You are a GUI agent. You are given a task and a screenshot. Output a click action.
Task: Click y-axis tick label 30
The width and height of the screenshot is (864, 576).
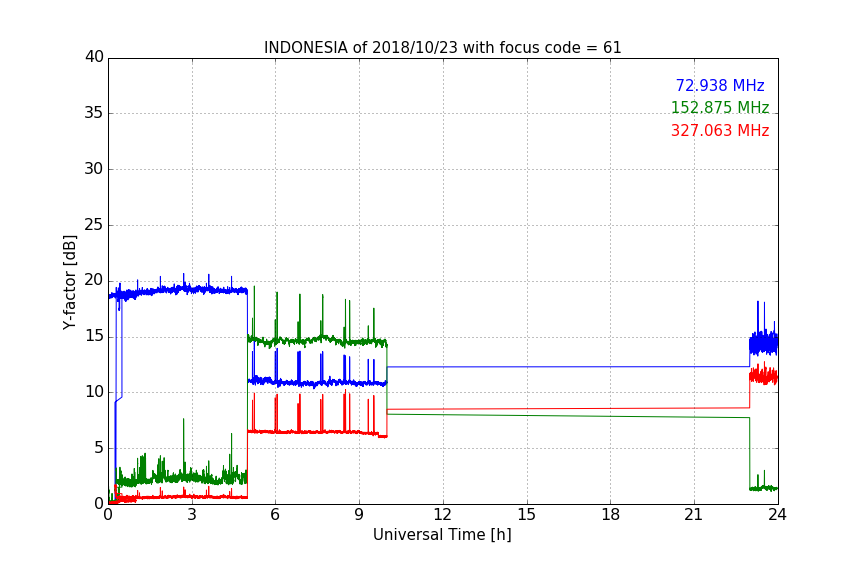click(x=94, y=169)
